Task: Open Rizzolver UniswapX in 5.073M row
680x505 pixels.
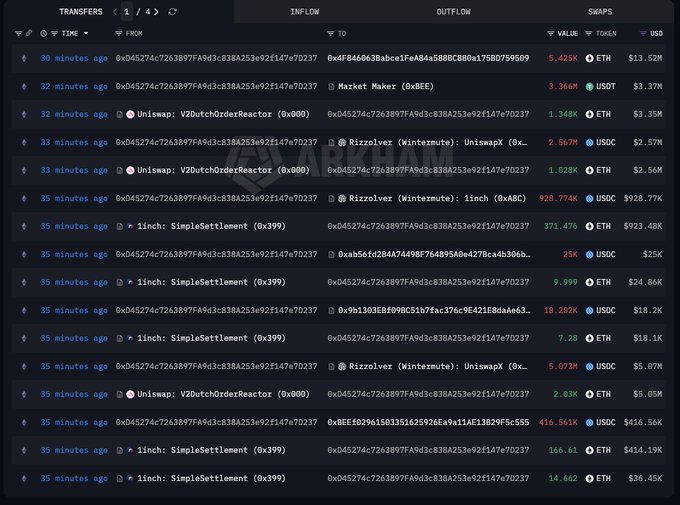Action: (438, 366)
